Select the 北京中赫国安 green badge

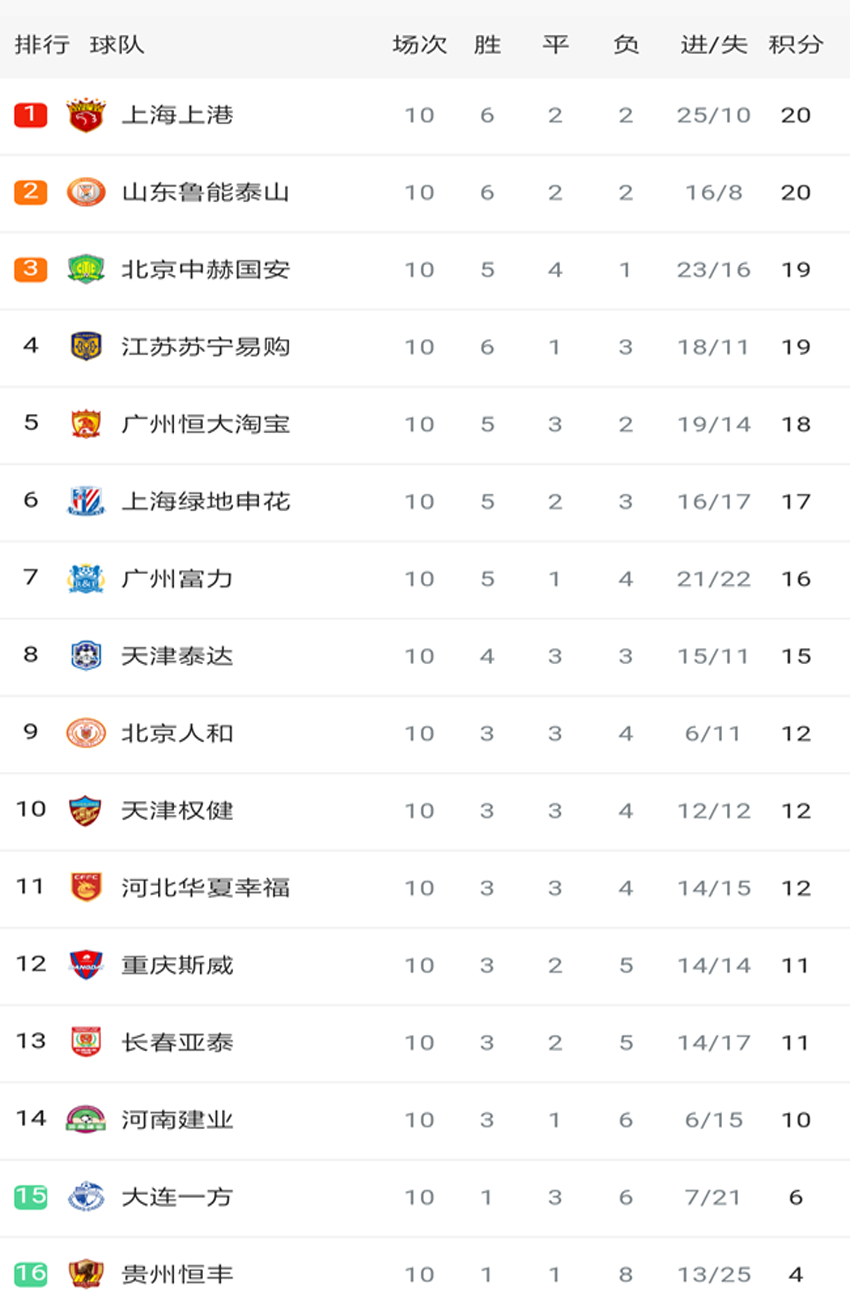86,269
